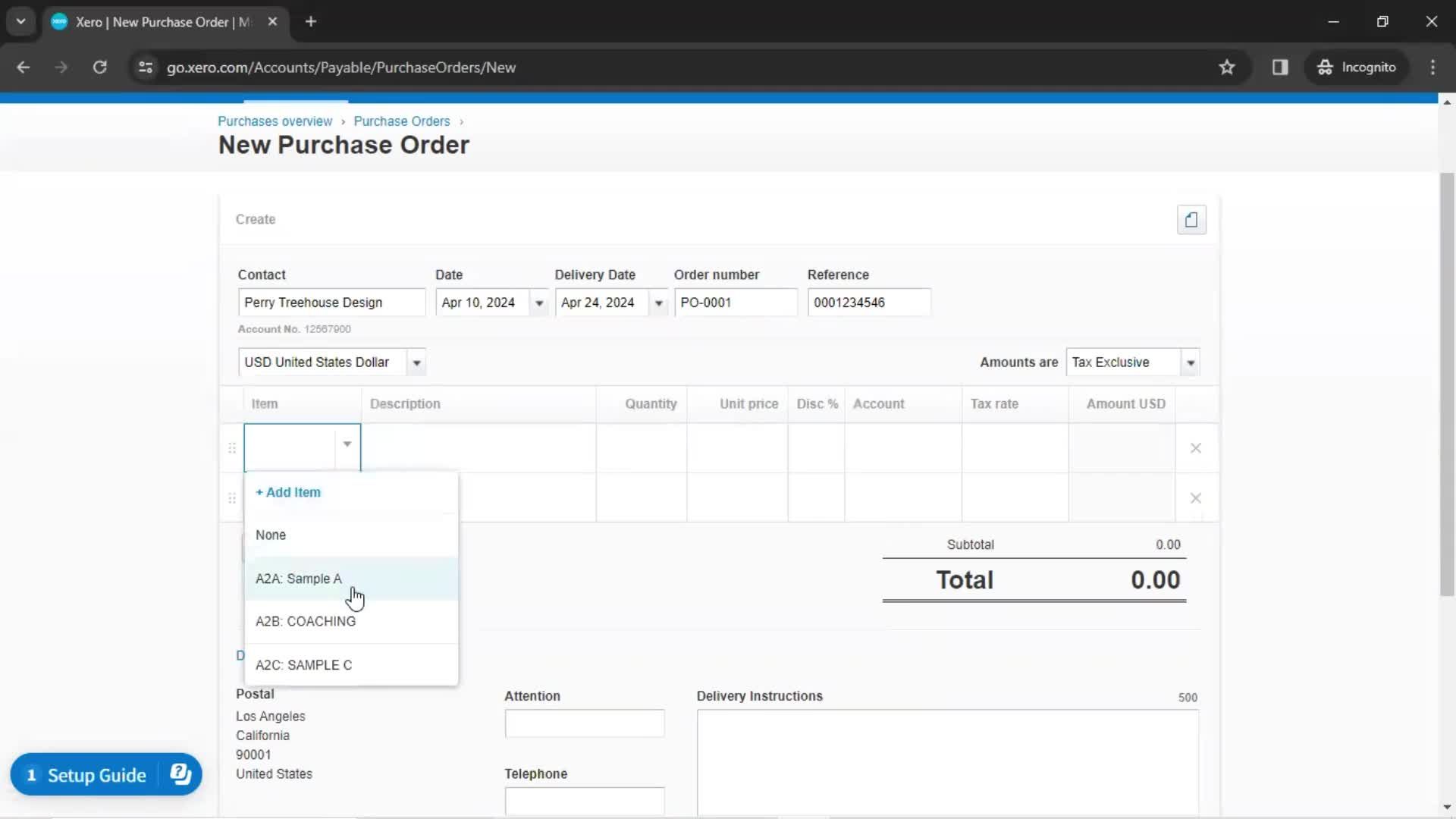Grab the second row drag handle
This screenshot has width=1456, height=819.
(232, 498)
